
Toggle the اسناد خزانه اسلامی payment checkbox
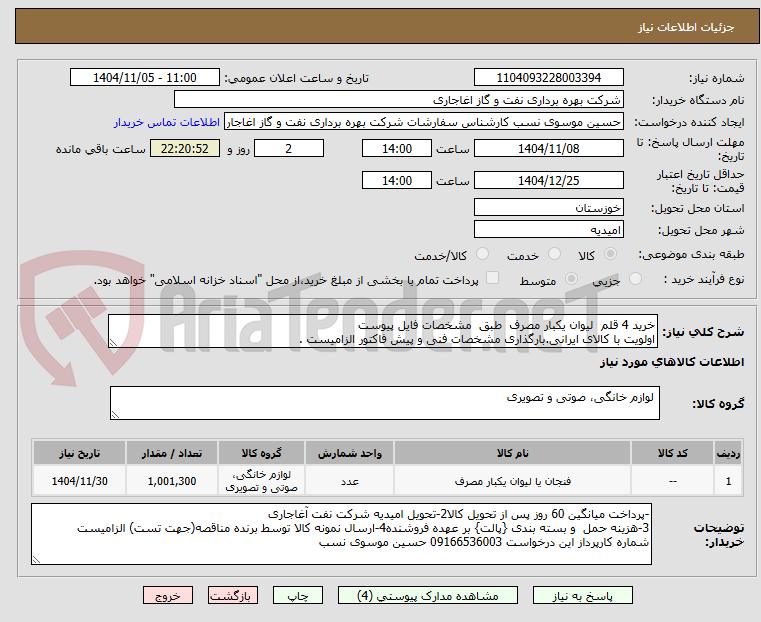click(x=492, y=278)
